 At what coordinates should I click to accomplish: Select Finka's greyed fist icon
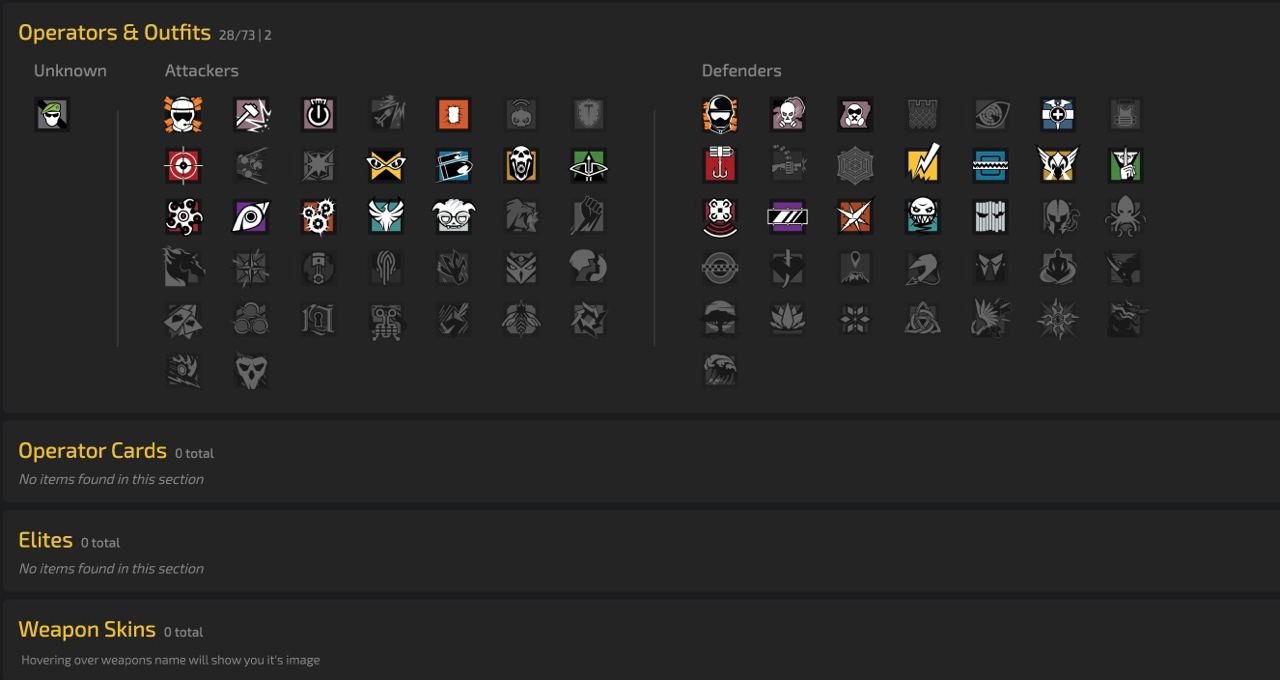click(588, 217)
